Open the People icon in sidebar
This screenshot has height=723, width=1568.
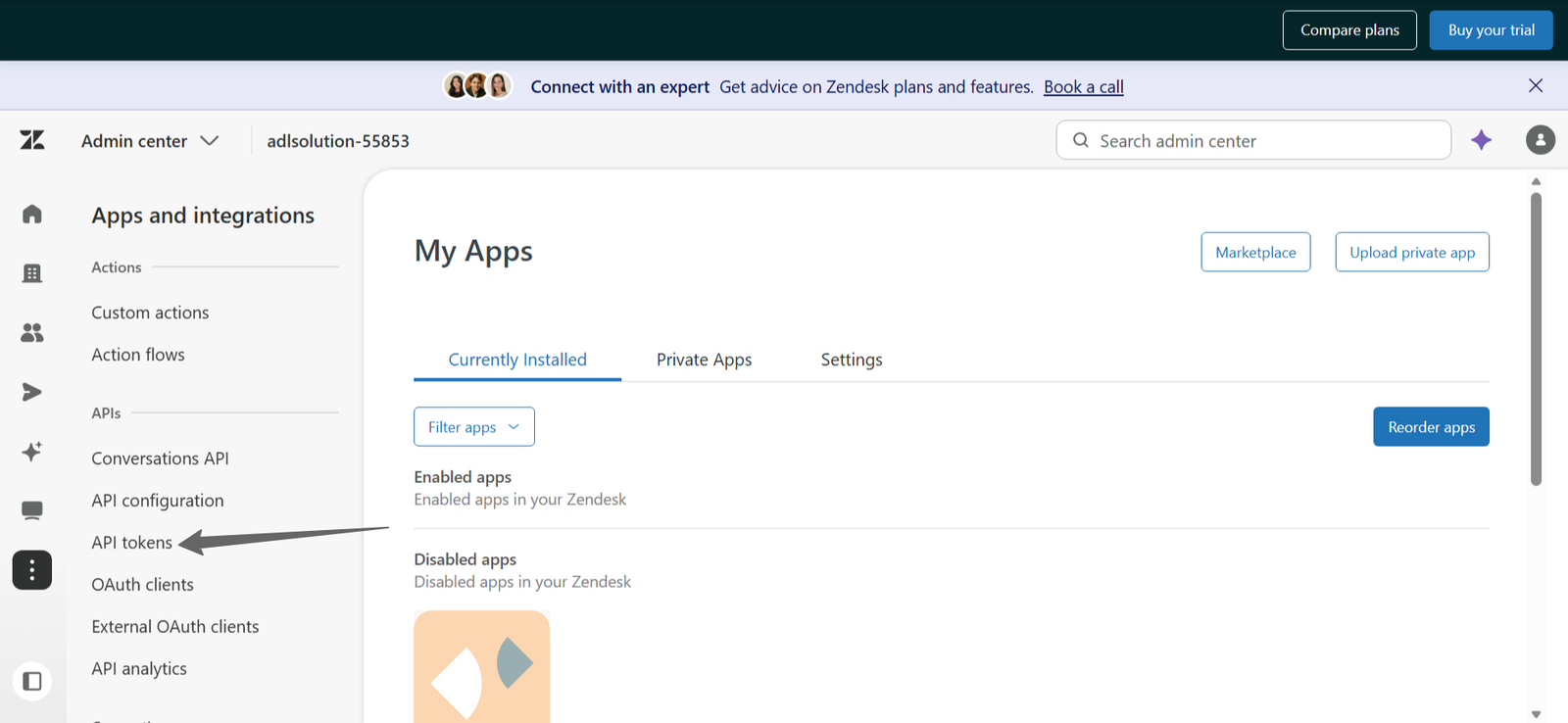[x=32, y=333]
